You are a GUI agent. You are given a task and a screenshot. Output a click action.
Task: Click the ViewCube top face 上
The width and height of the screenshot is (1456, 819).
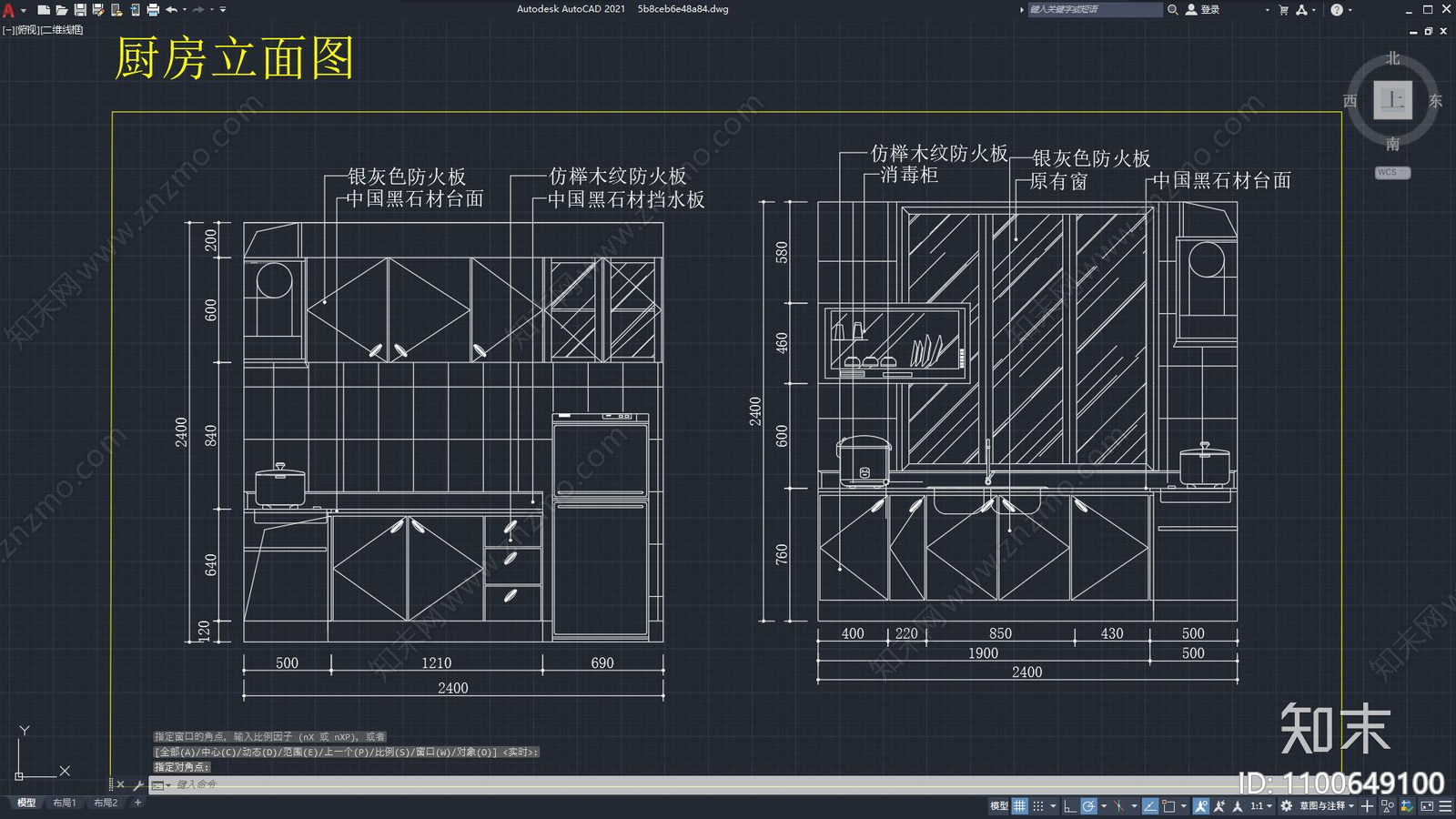pos(1392,100)
